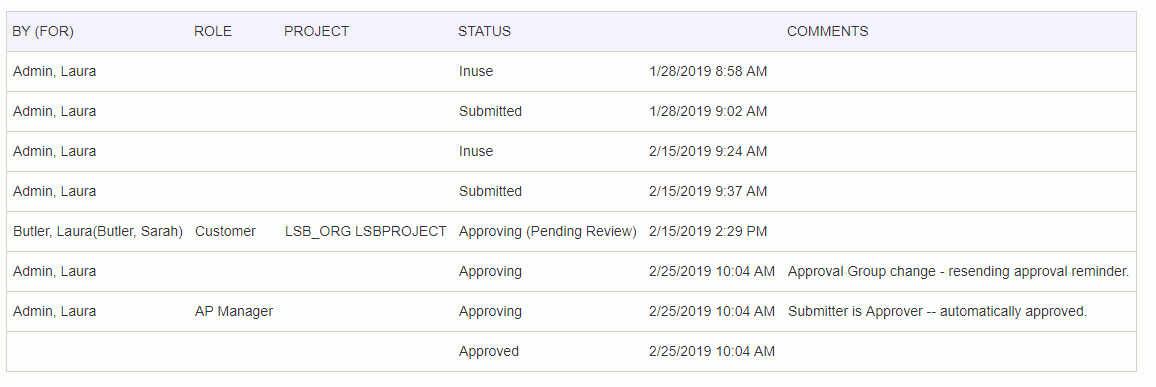Select the 2/15/2019 2:29 PM timestamp
Screen dimensions: 1156x387
[708, 231]
